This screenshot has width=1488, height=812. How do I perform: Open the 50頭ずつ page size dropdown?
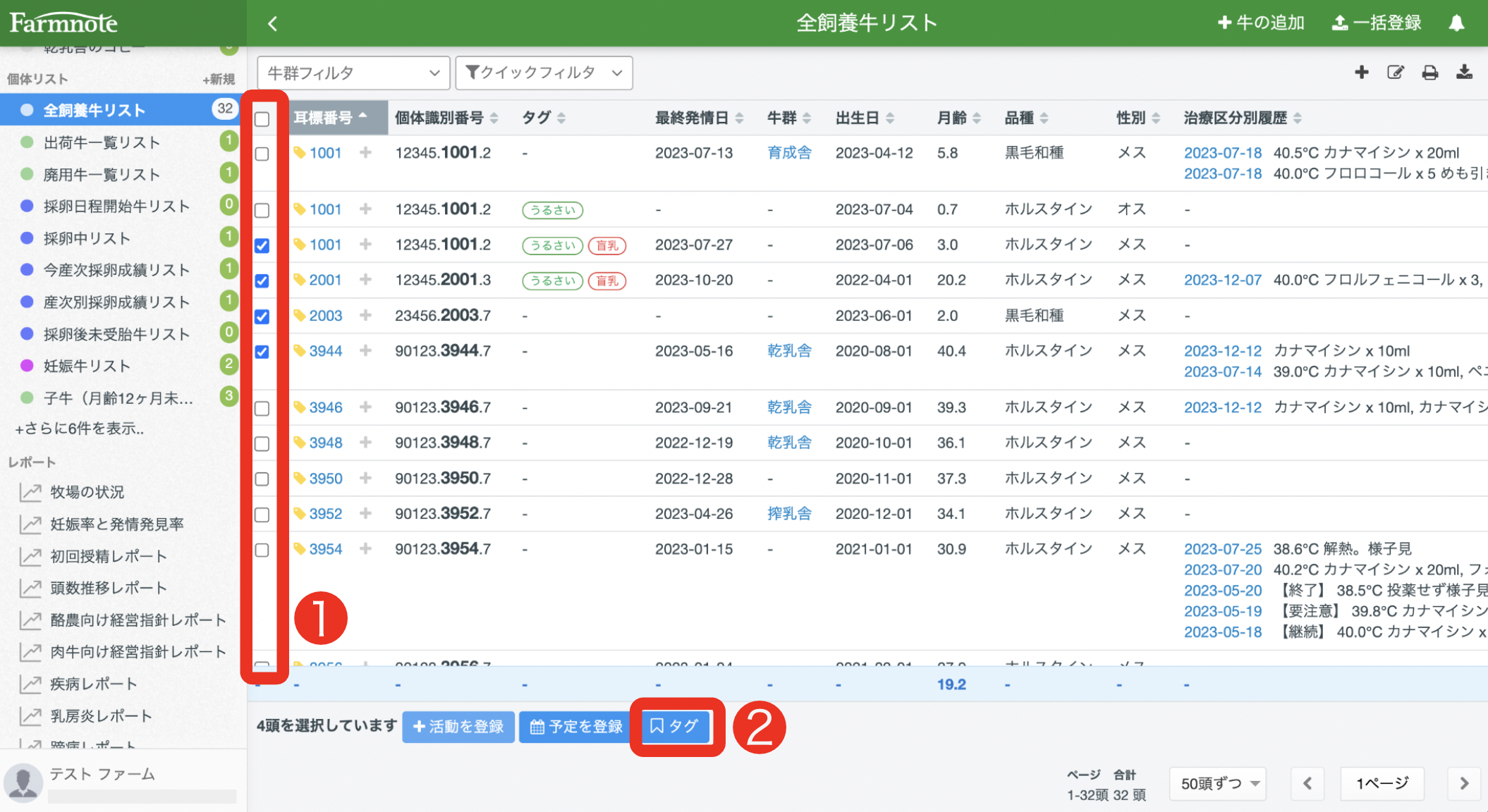pyautogui.click(x=1217, y=783)
